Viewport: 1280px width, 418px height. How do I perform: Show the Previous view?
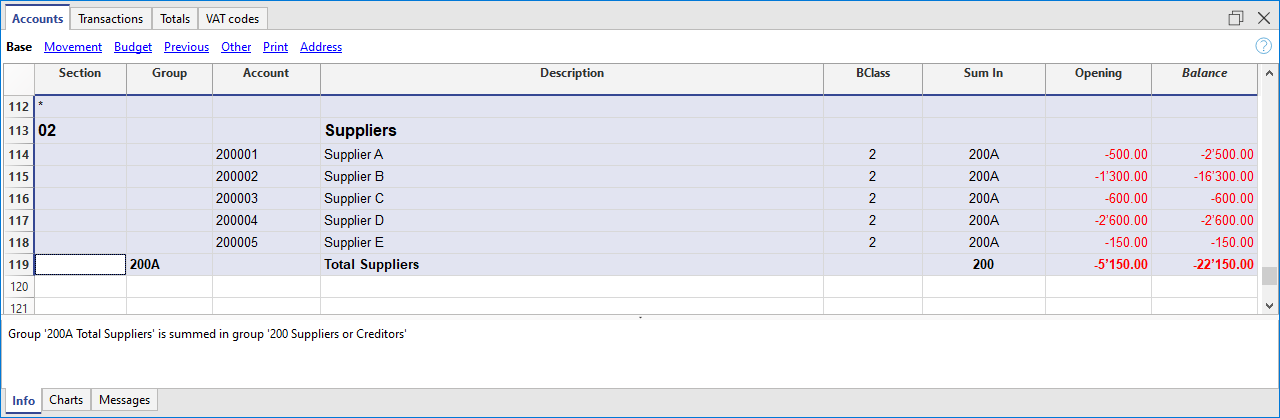coord(186,47)
